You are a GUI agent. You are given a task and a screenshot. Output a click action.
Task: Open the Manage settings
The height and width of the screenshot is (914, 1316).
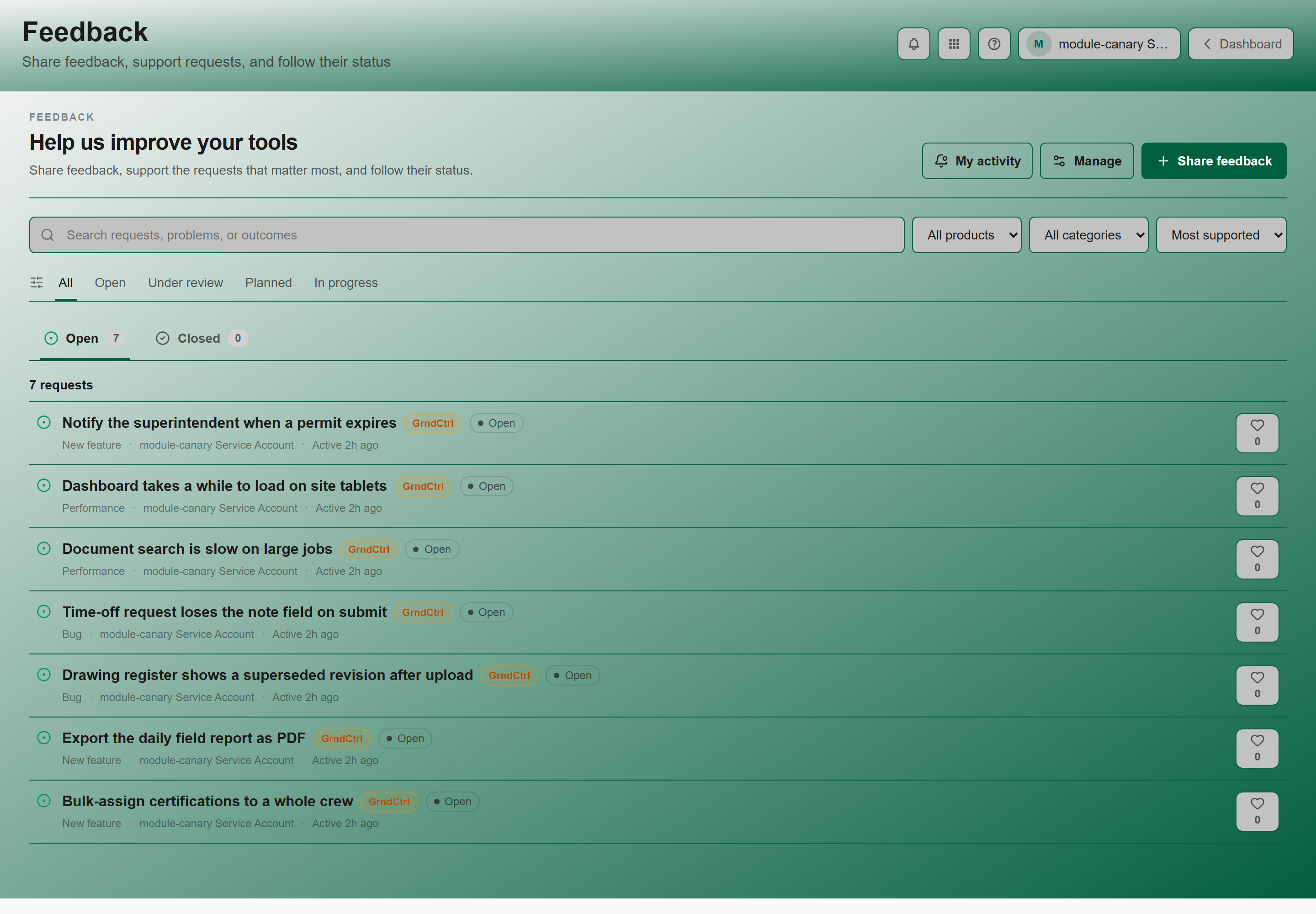pyautogui.click(x=1086, y=161)
